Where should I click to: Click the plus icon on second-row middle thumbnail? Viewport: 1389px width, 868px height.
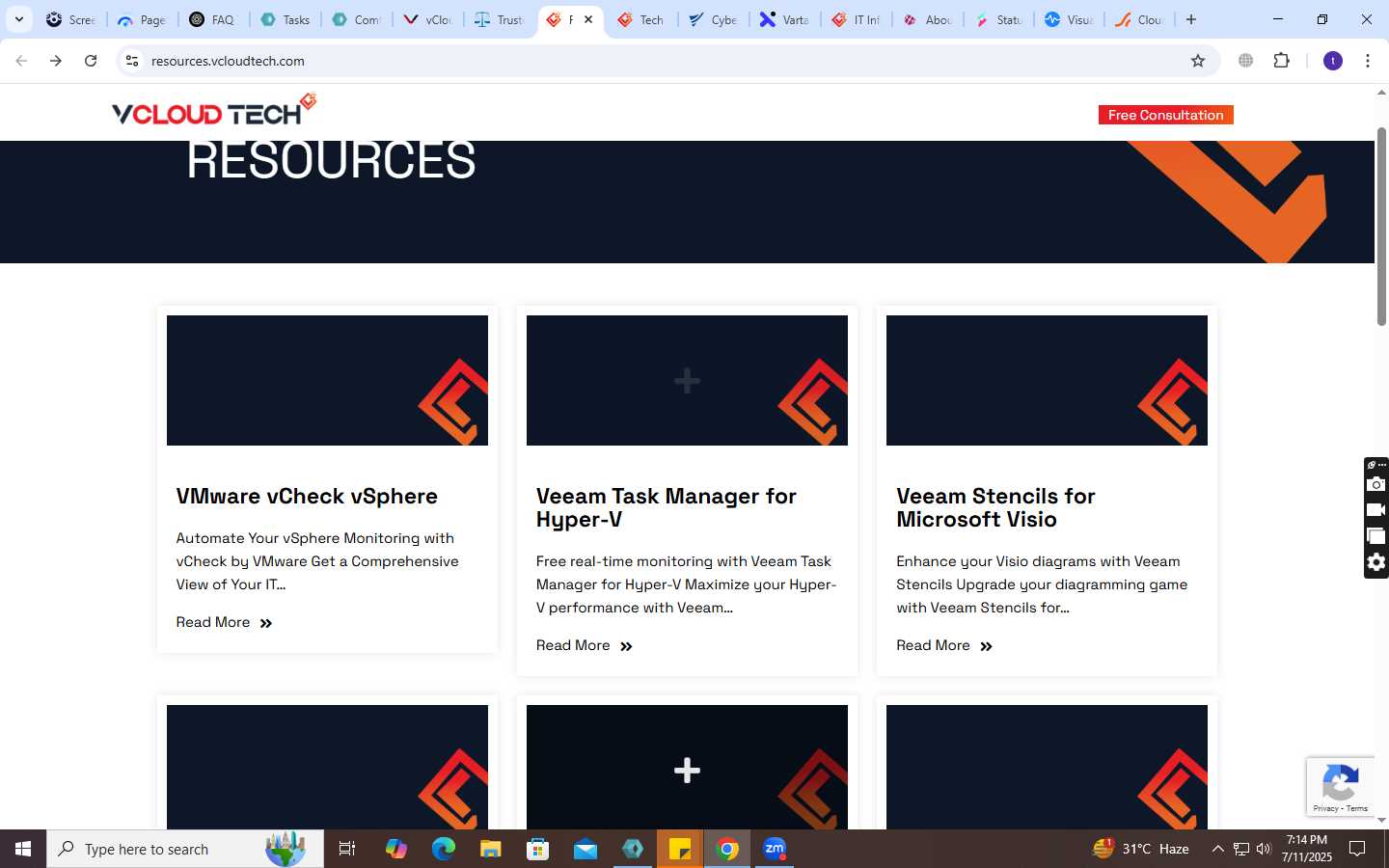[687, 770]
